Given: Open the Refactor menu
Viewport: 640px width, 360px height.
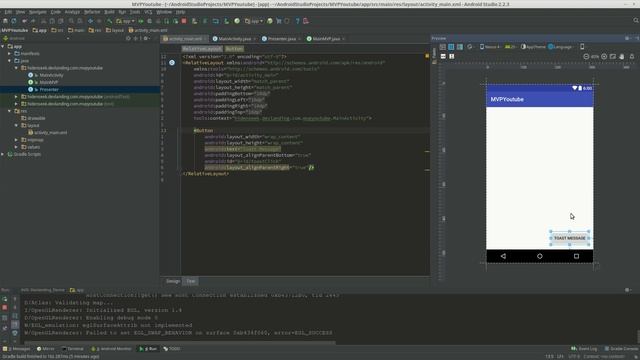Looking at the screenshot, I should 92,12.
